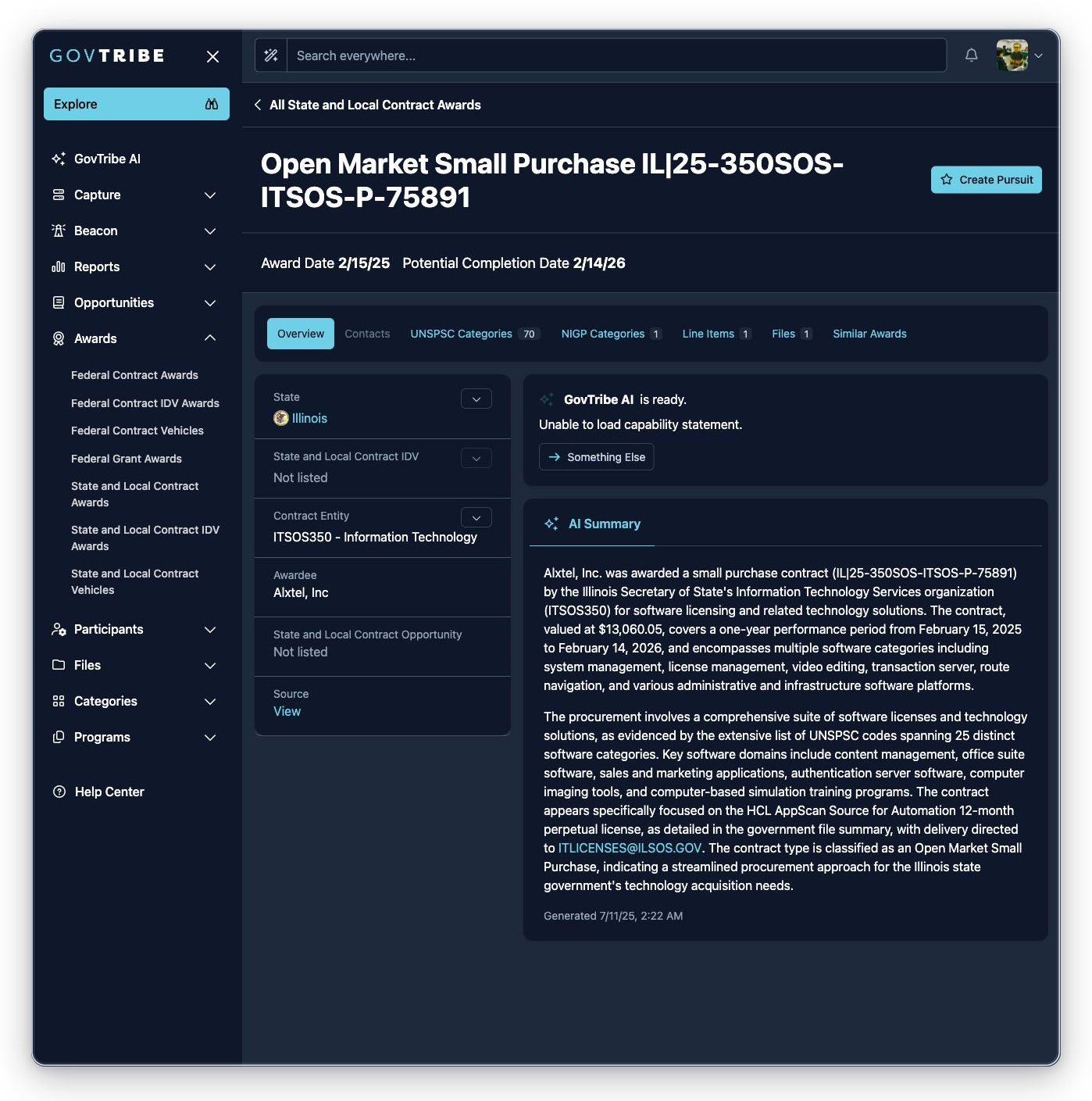Click the Help Center question mark icon
Viewport: 1092px width, 1101px height.
(x=59, y=792)
